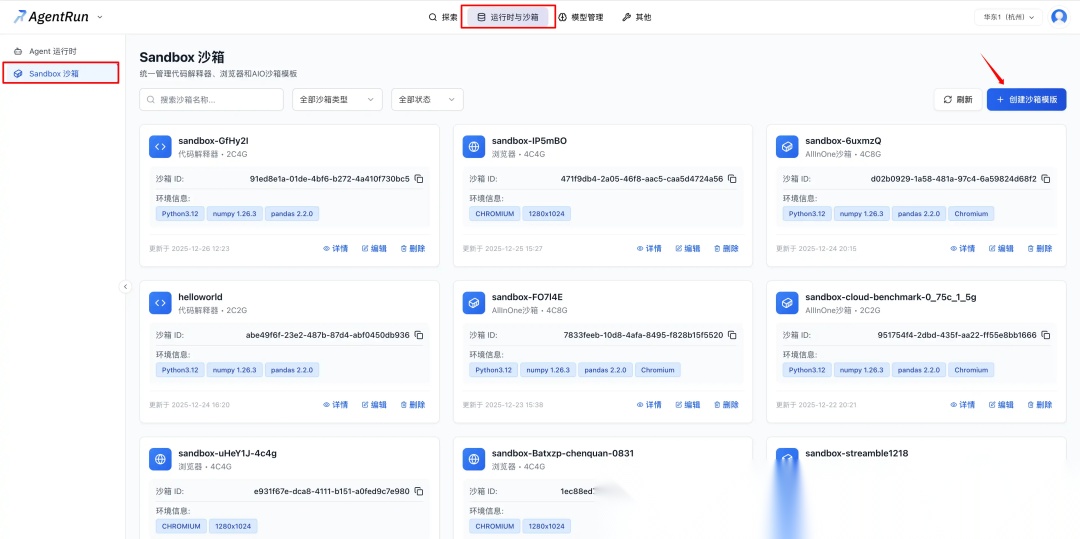
Task: Copy sandbox ID for sandbox-IP5mBO
Action: tap(732, 179)
